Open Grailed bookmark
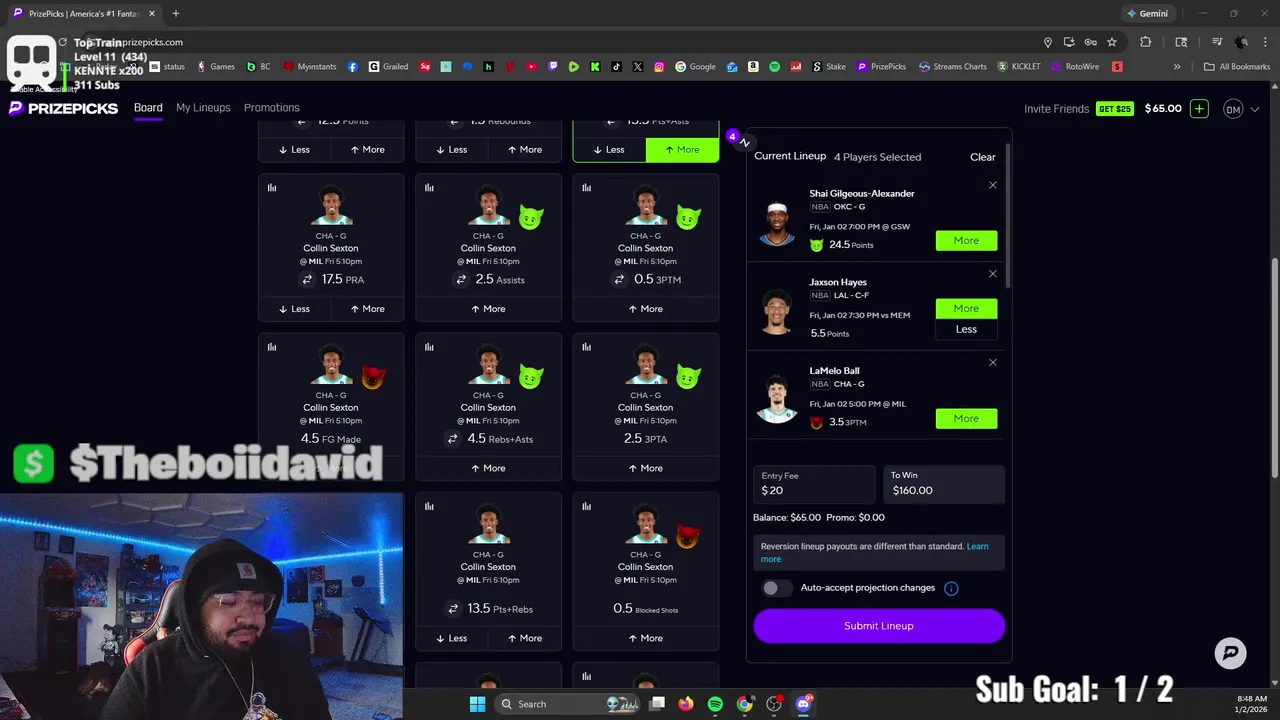This screenshot has width=1280, height=720. pos(388,67)
